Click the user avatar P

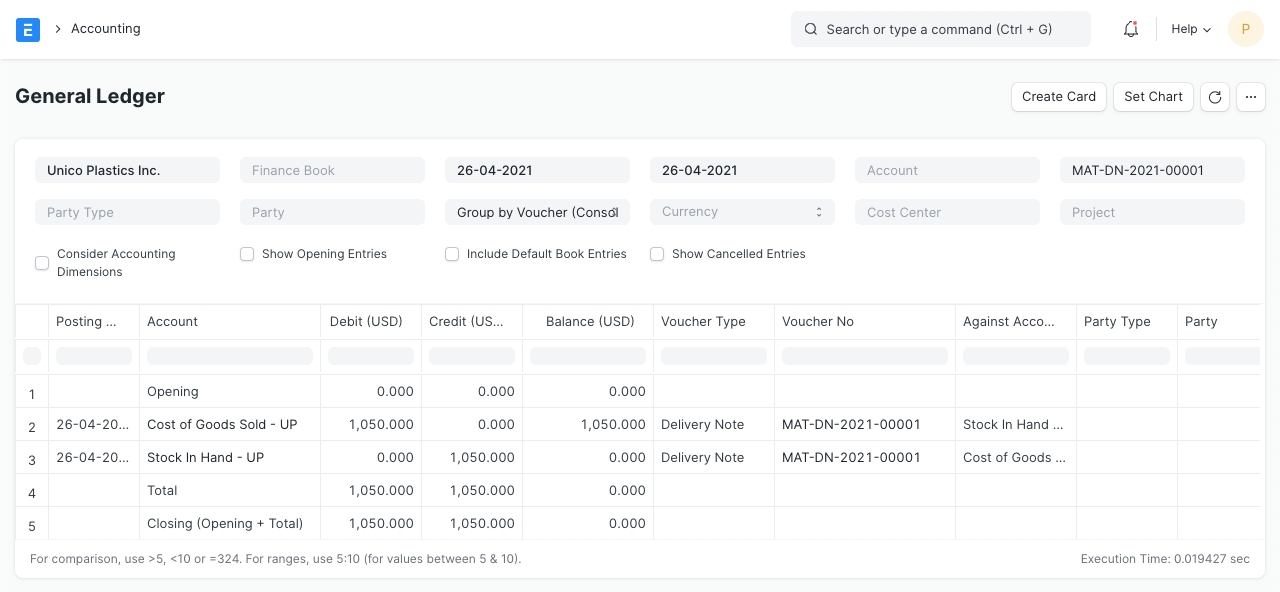1245,29
